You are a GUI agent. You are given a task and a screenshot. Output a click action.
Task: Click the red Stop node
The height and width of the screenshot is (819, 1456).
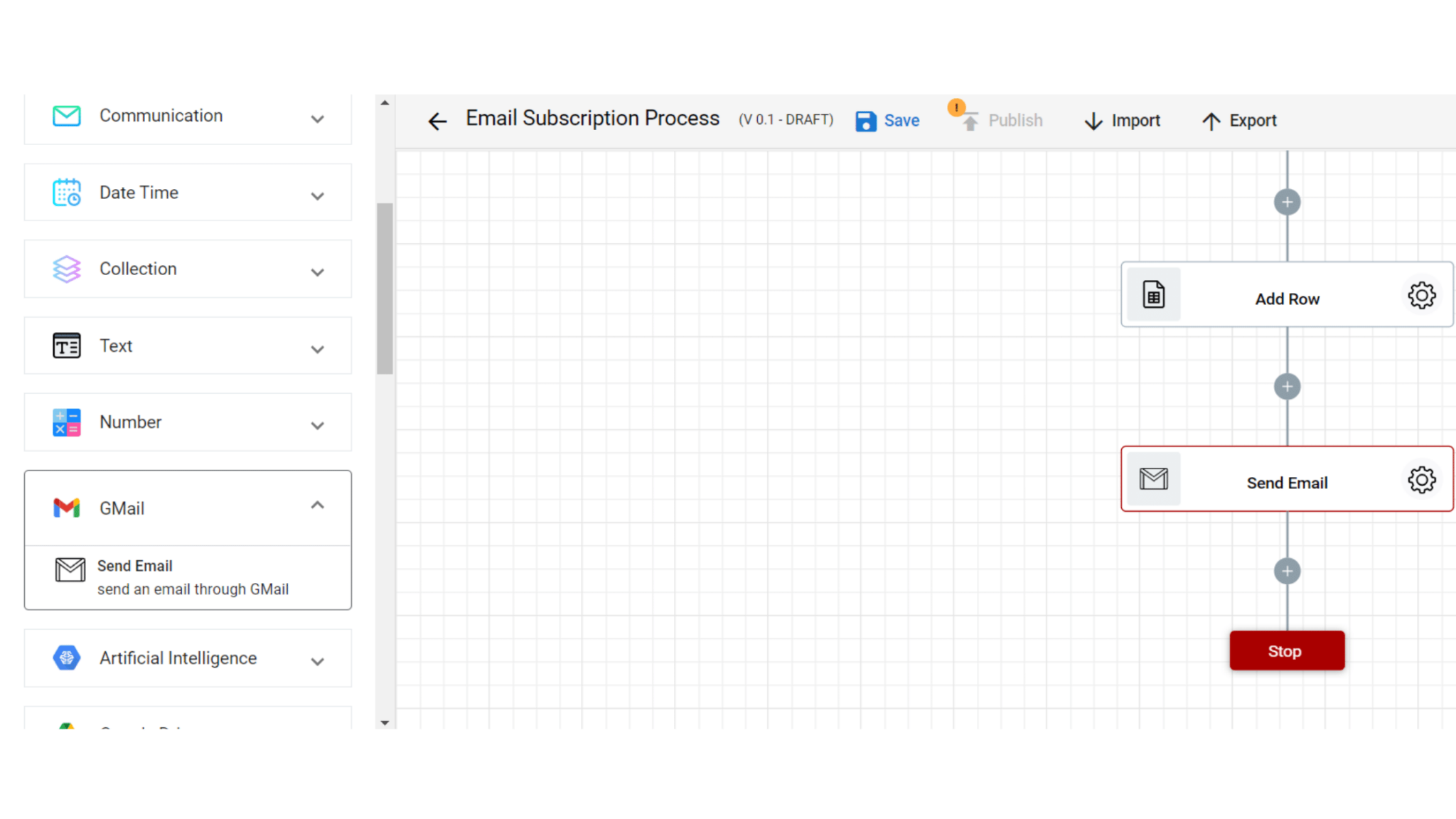coord(1287,651)
